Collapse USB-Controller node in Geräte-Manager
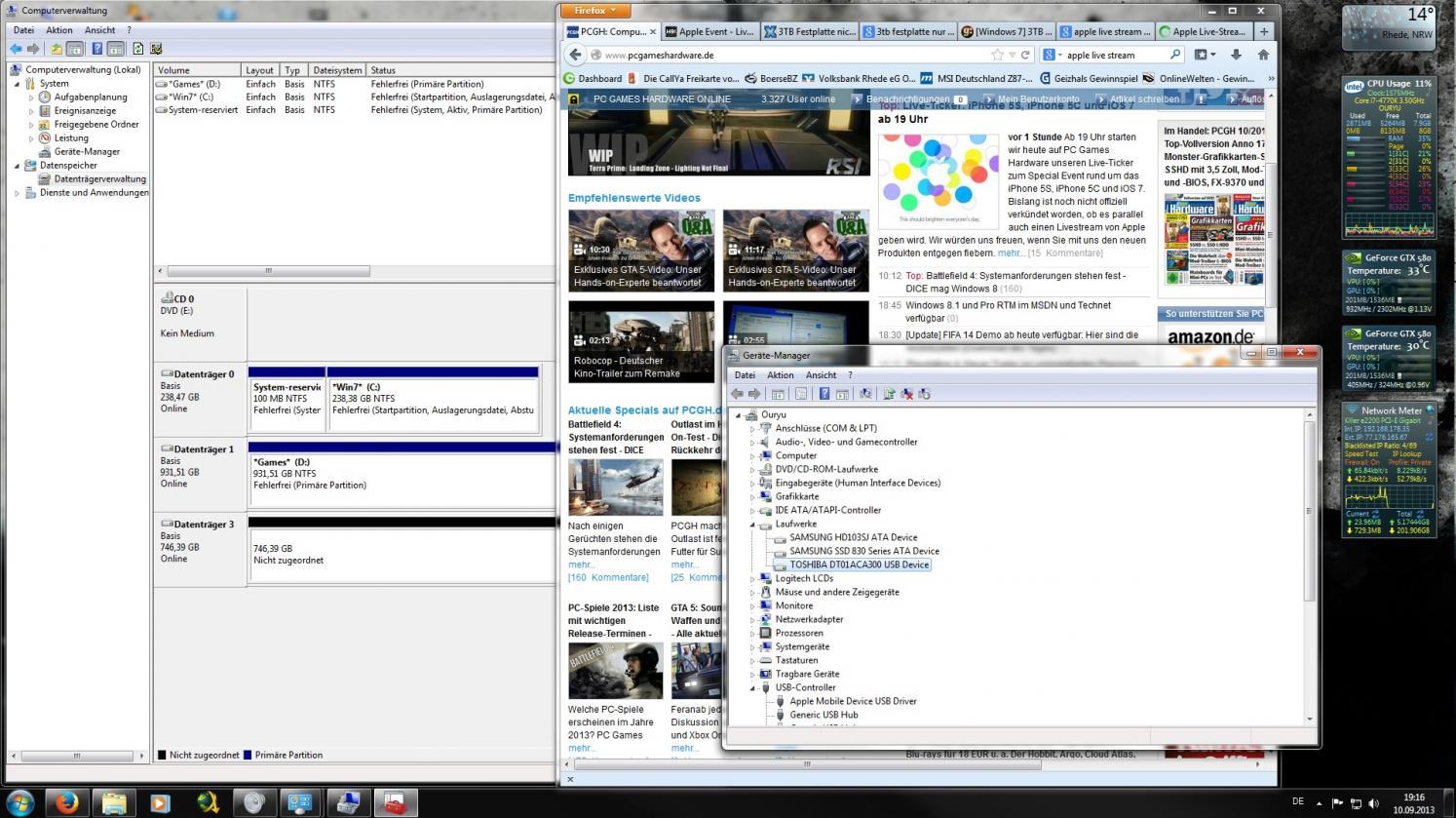This screenshot has height=818, width=1456. 752,688
